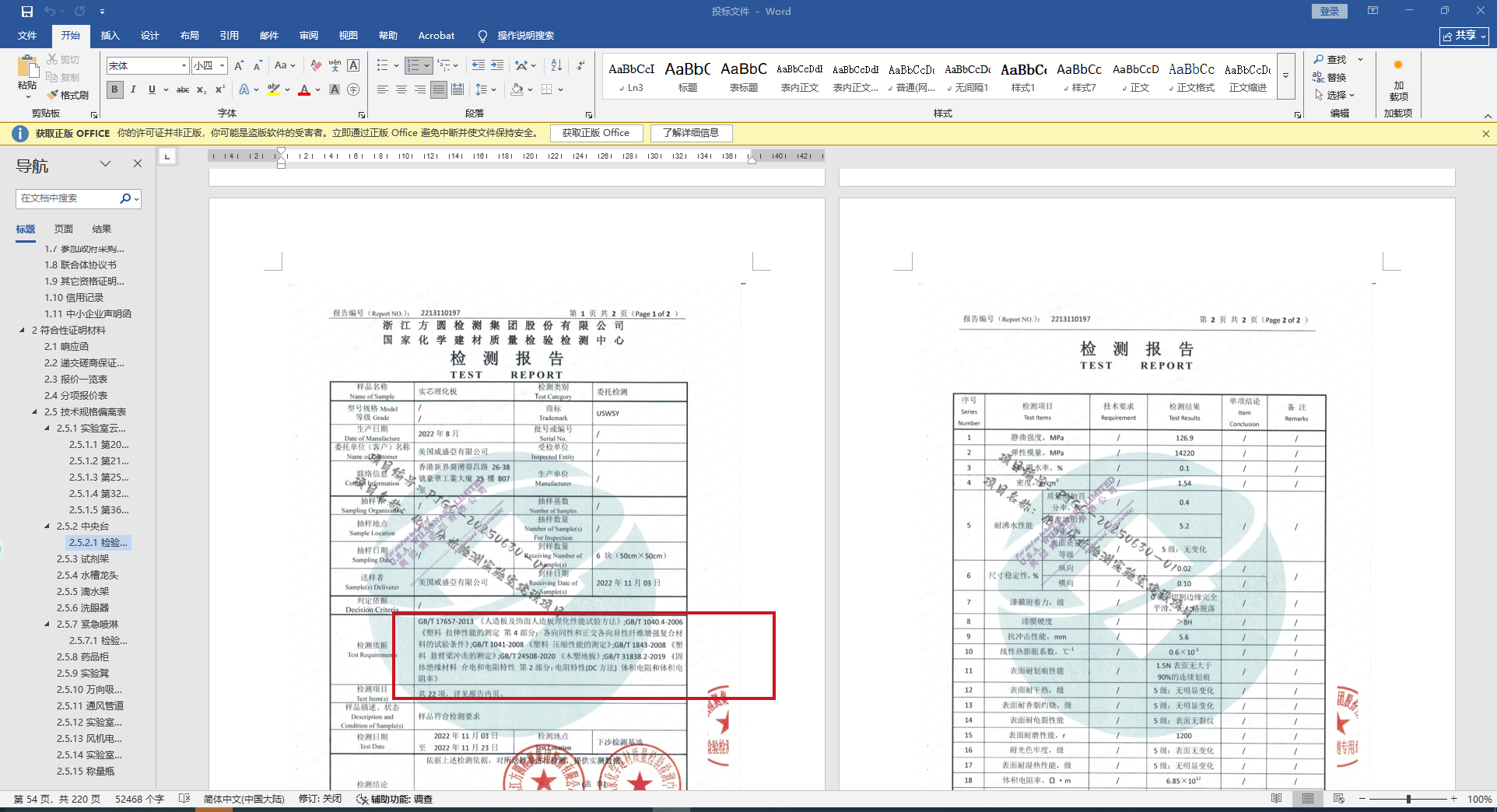Collapse the 2.5.2 中央台 heading

[x=47, y=527]
